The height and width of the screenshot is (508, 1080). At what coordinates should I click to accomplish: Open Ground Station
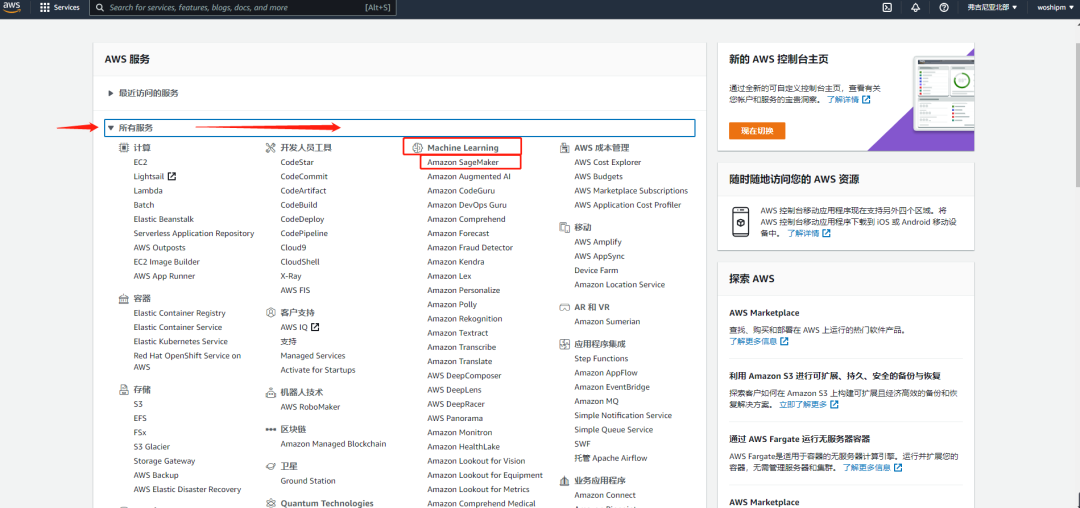308,480
